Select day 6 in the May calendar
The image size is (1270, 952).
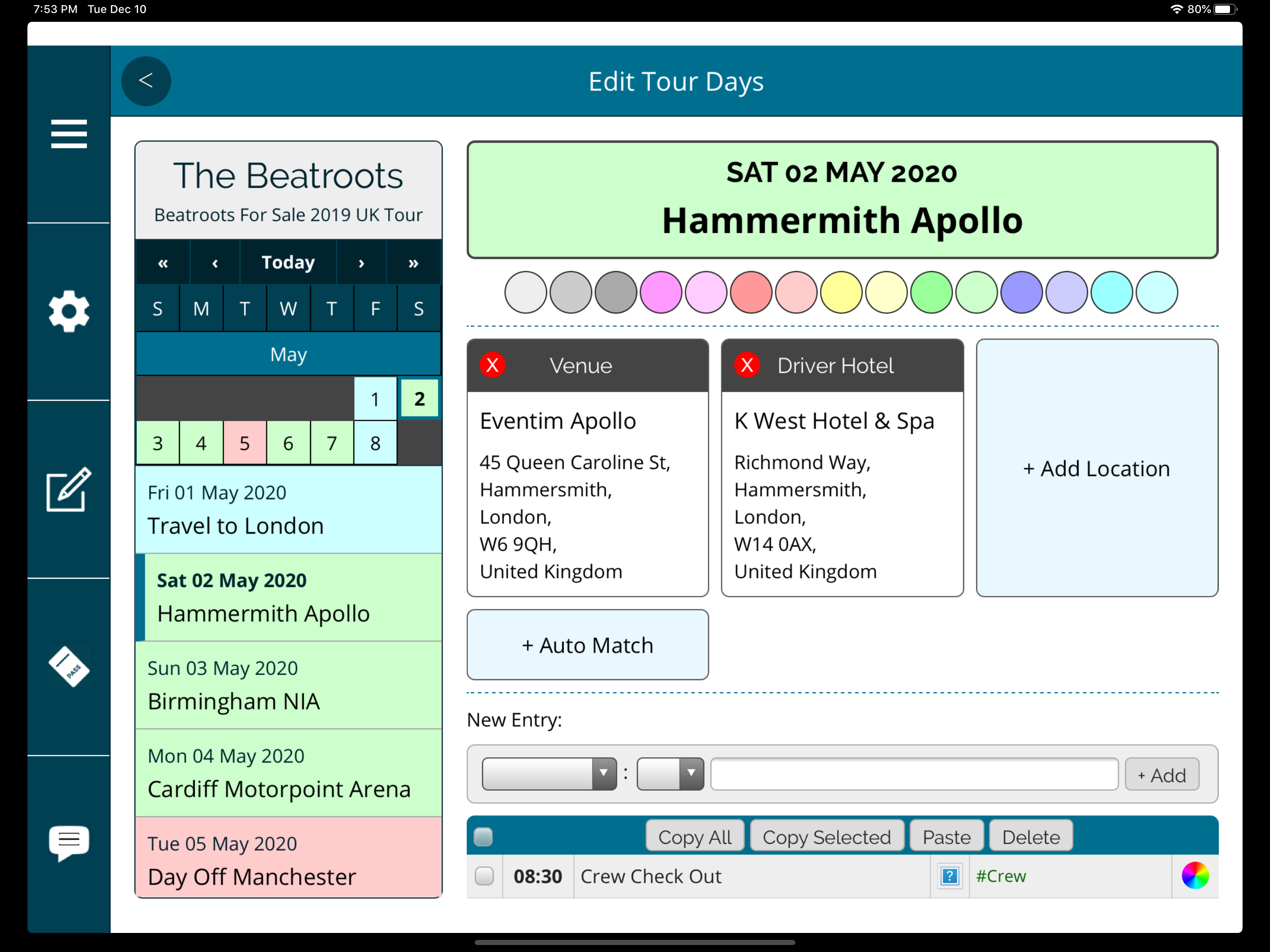click(288, 443)
